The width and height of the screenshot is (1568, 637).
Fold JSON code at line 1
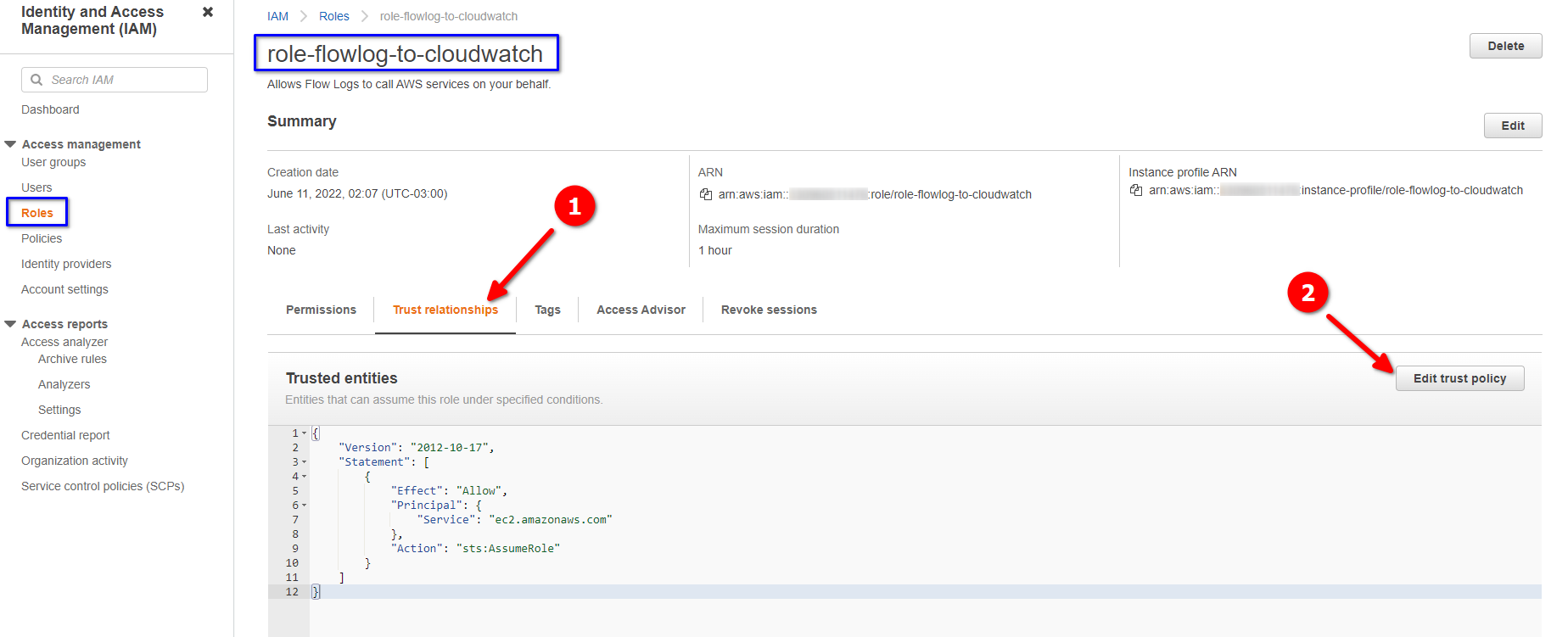click(305, 433)
